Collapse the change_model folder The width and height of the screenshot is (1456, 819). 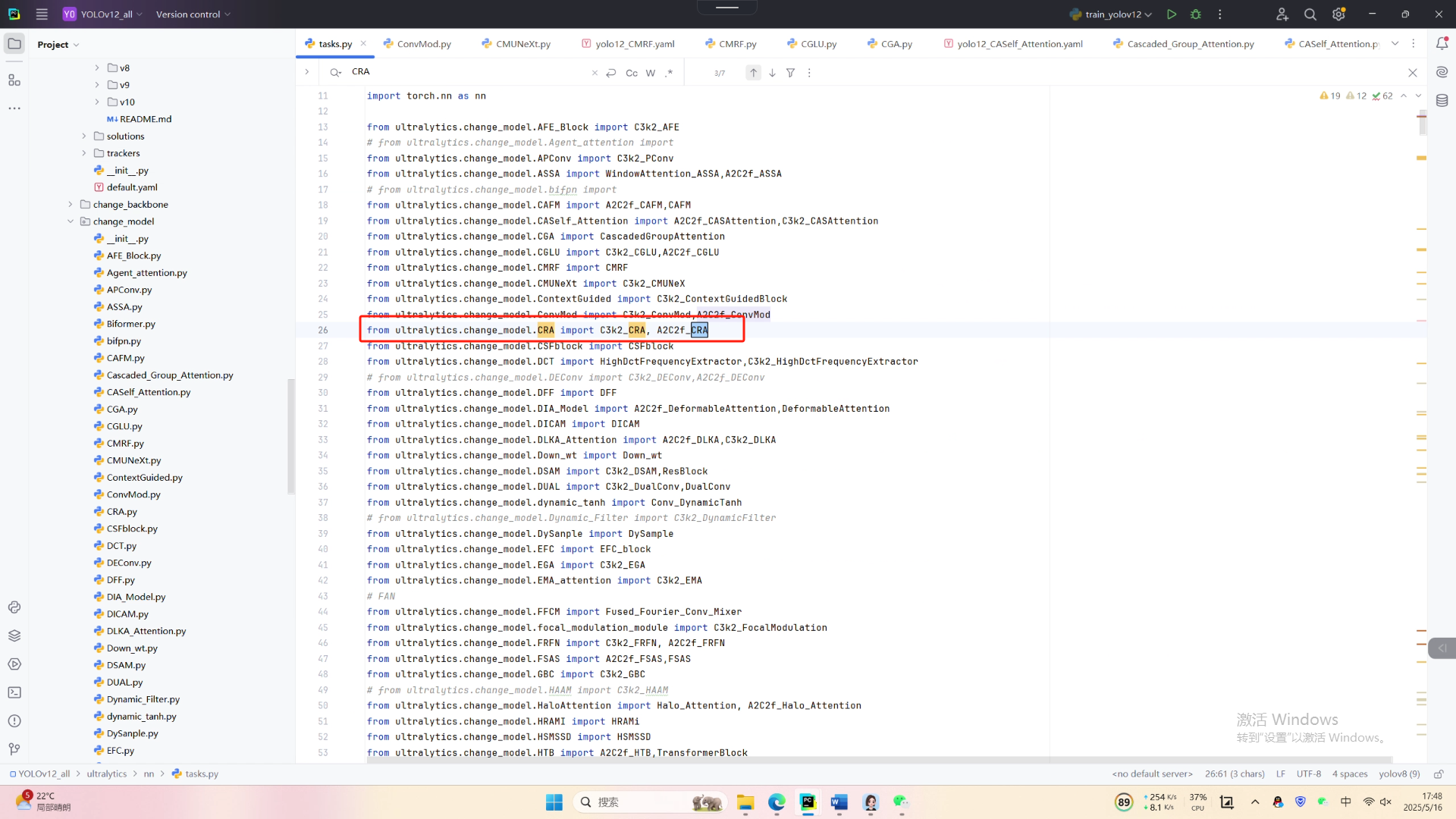[x=71, y=221]
